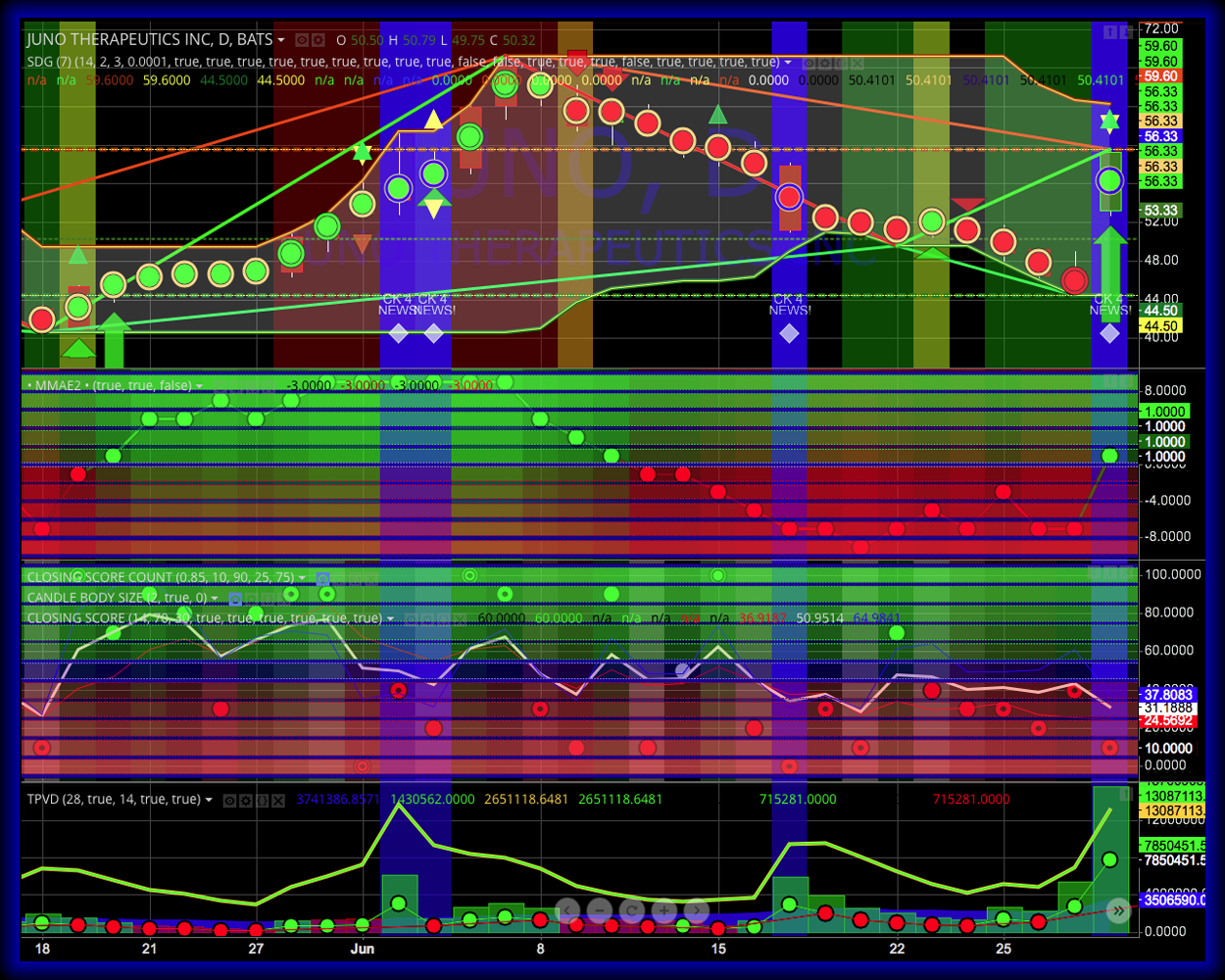Click the last CK 4 NEWS diamond marker
The image size is (1225, 980).
[x=1109, y=334]
